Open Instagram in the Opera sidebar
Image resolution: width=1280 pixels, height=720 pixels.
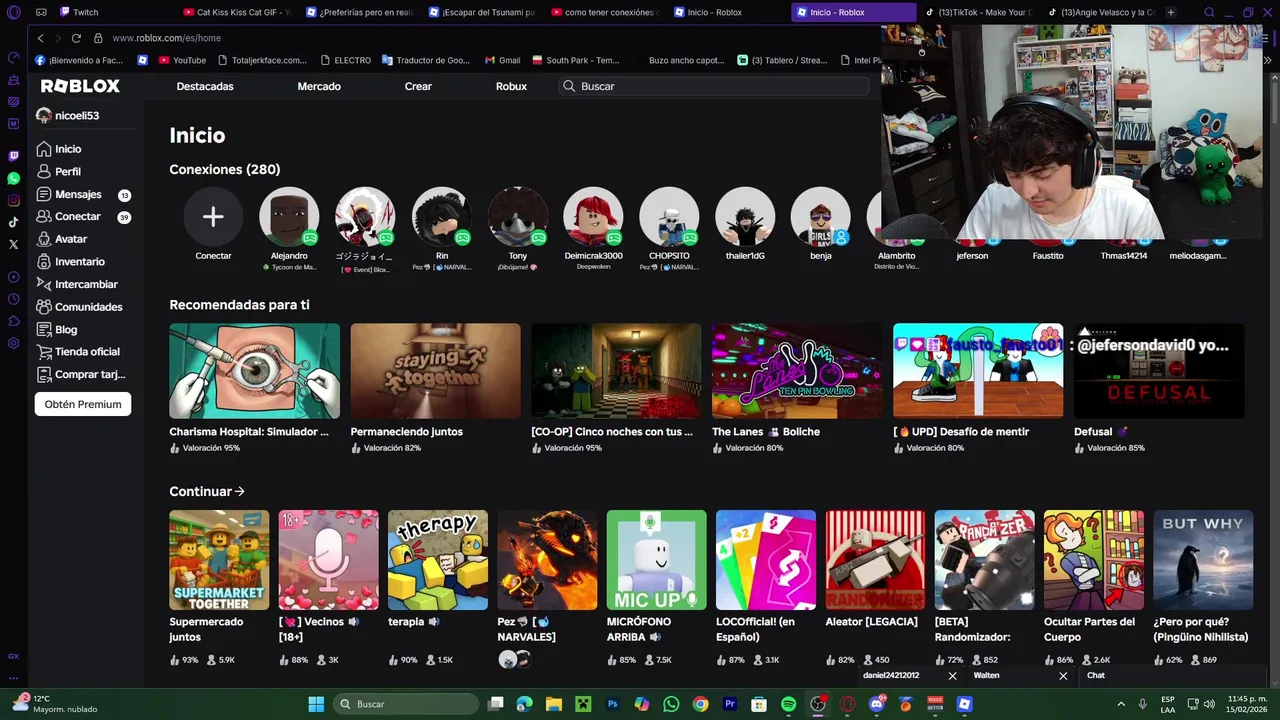point(13,200)
